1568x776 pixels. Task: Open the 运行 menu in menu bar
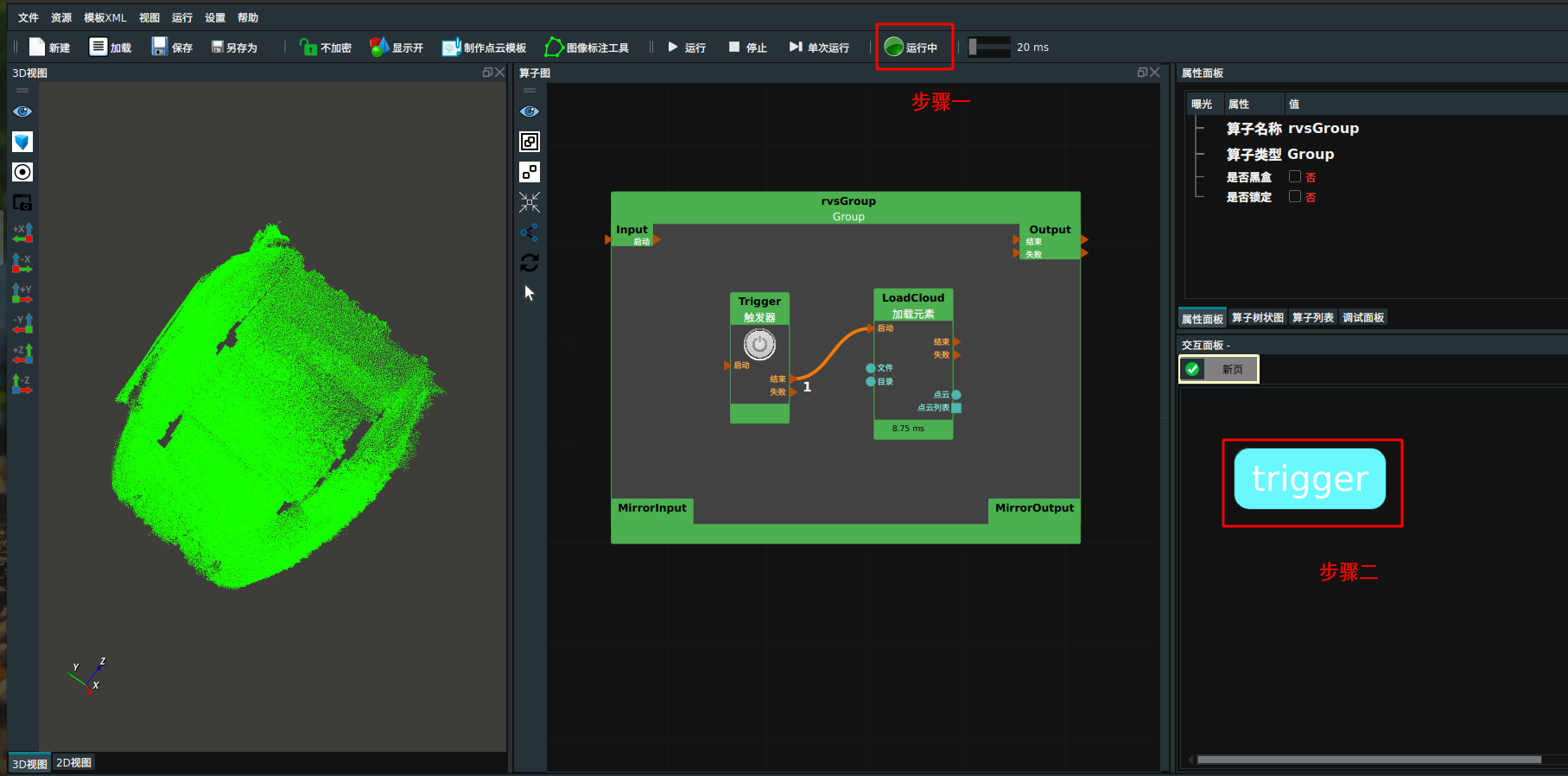[x=182, y=17]
